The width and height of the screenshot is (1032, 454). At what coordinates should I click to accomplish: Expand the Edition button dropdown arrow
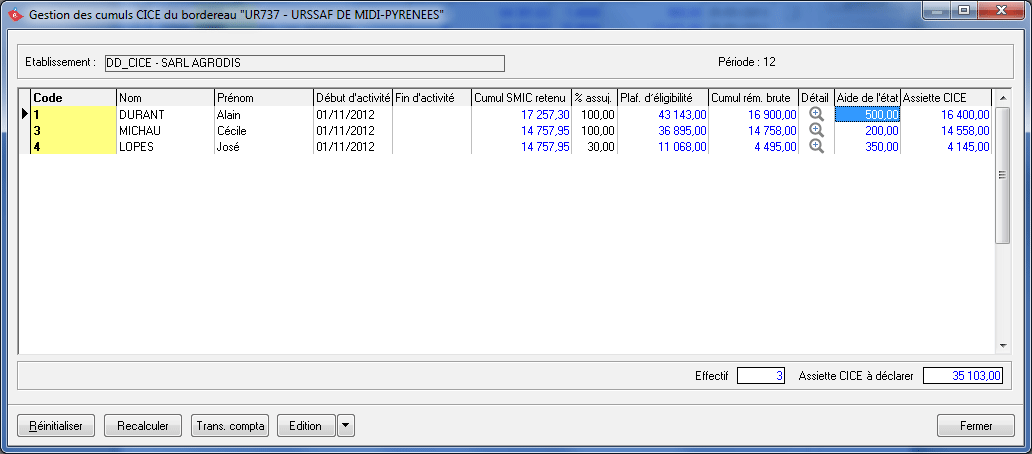345,426
